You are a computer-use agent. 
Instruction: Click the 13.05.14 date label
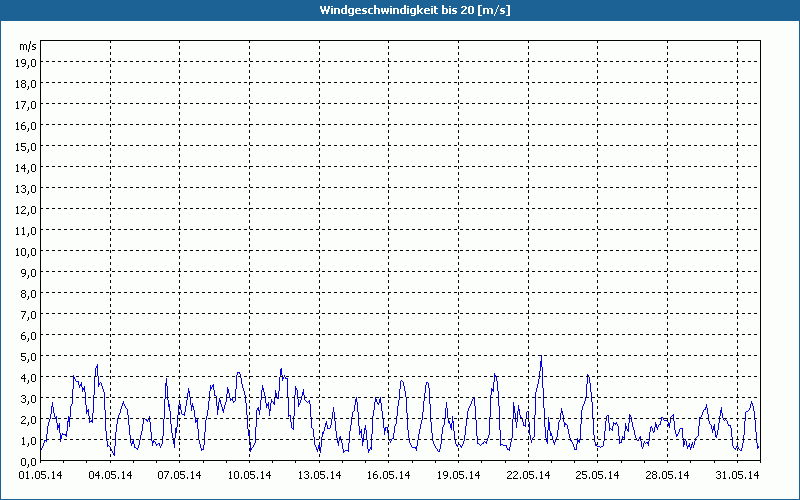[319, 476]
